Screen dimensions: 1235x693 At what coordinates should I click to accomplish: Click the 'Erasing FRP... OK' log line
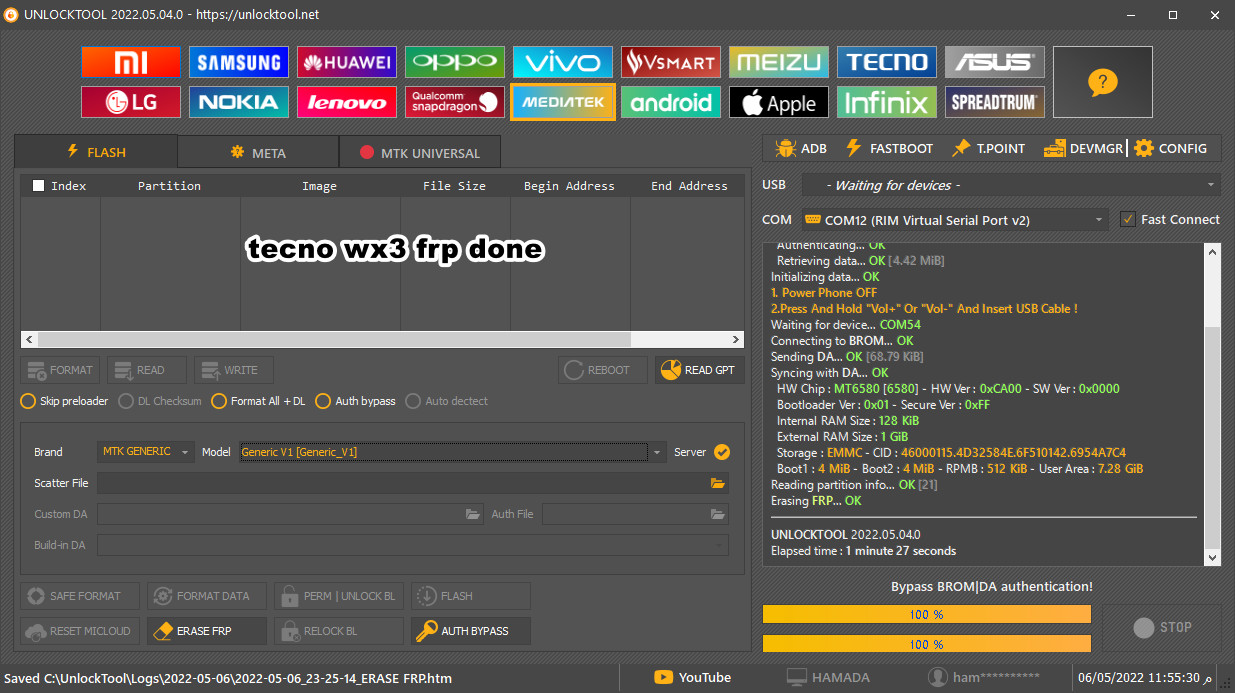[x=815, y=500]
